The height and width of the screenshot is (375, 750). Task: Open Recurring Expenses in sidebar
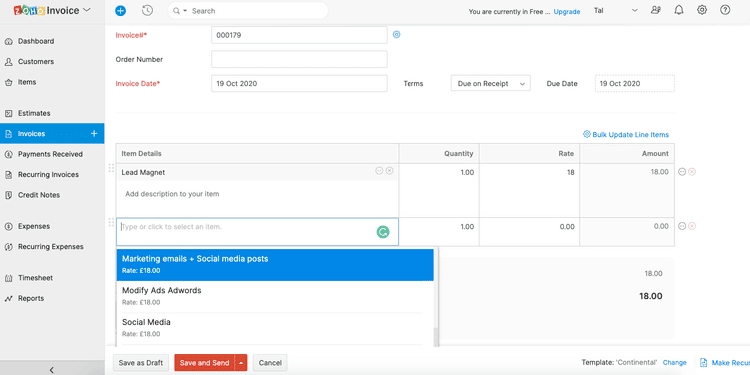tap(52, 247)
